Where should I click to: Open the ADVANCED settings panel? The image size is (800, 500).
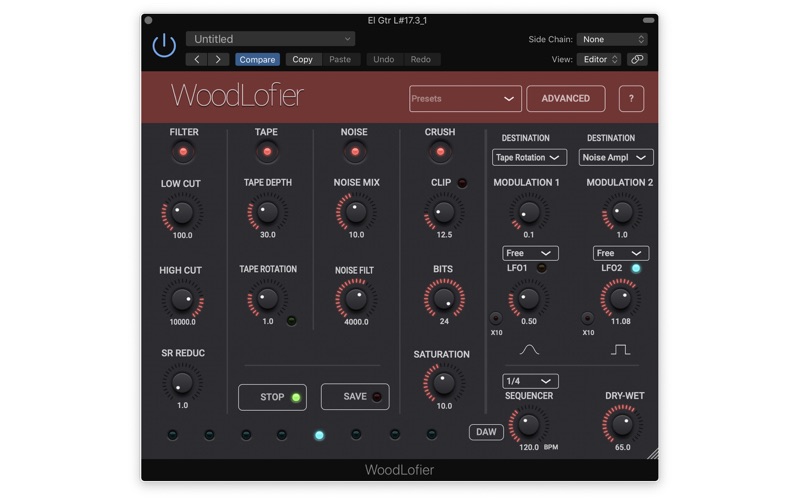[x=566, y=98]
